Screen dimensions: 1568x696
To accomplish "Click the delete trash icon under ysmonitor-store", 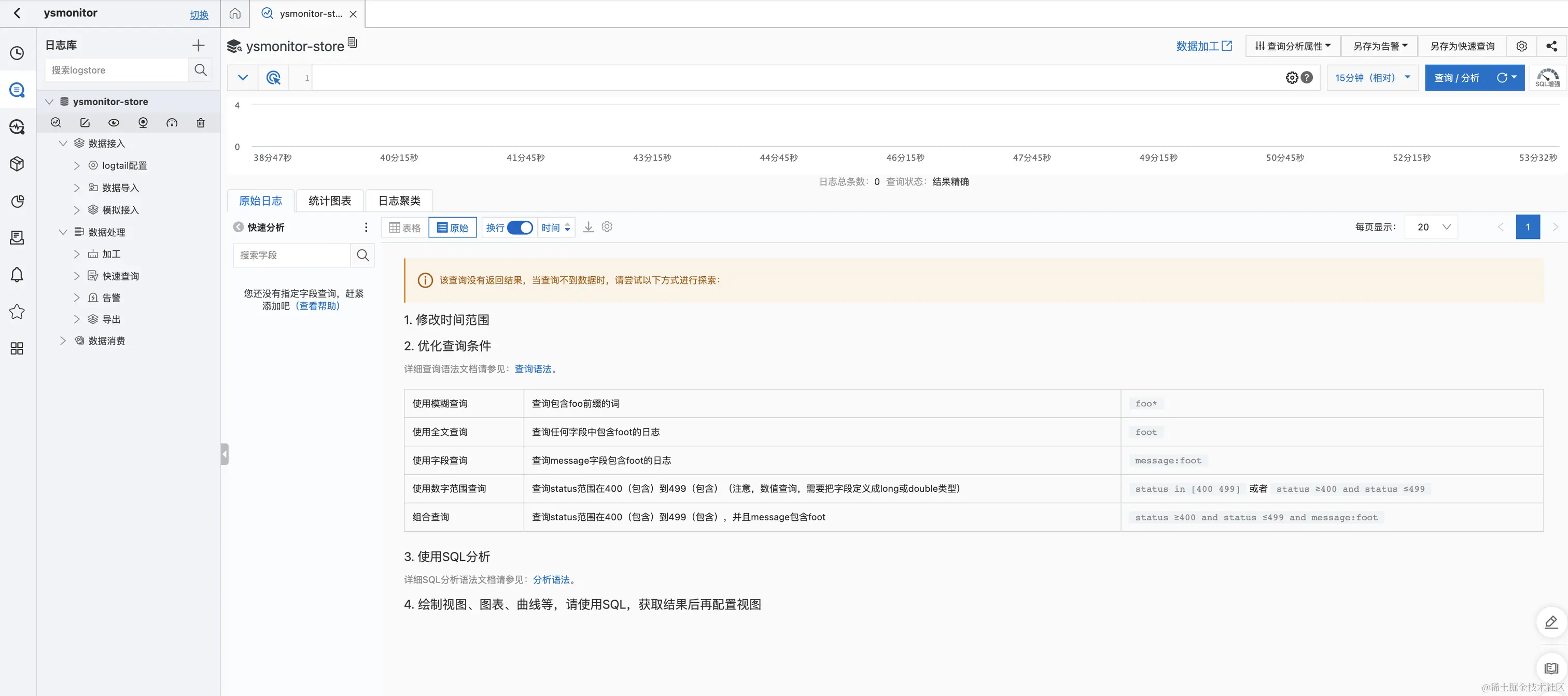I will [x=201, y=123].
